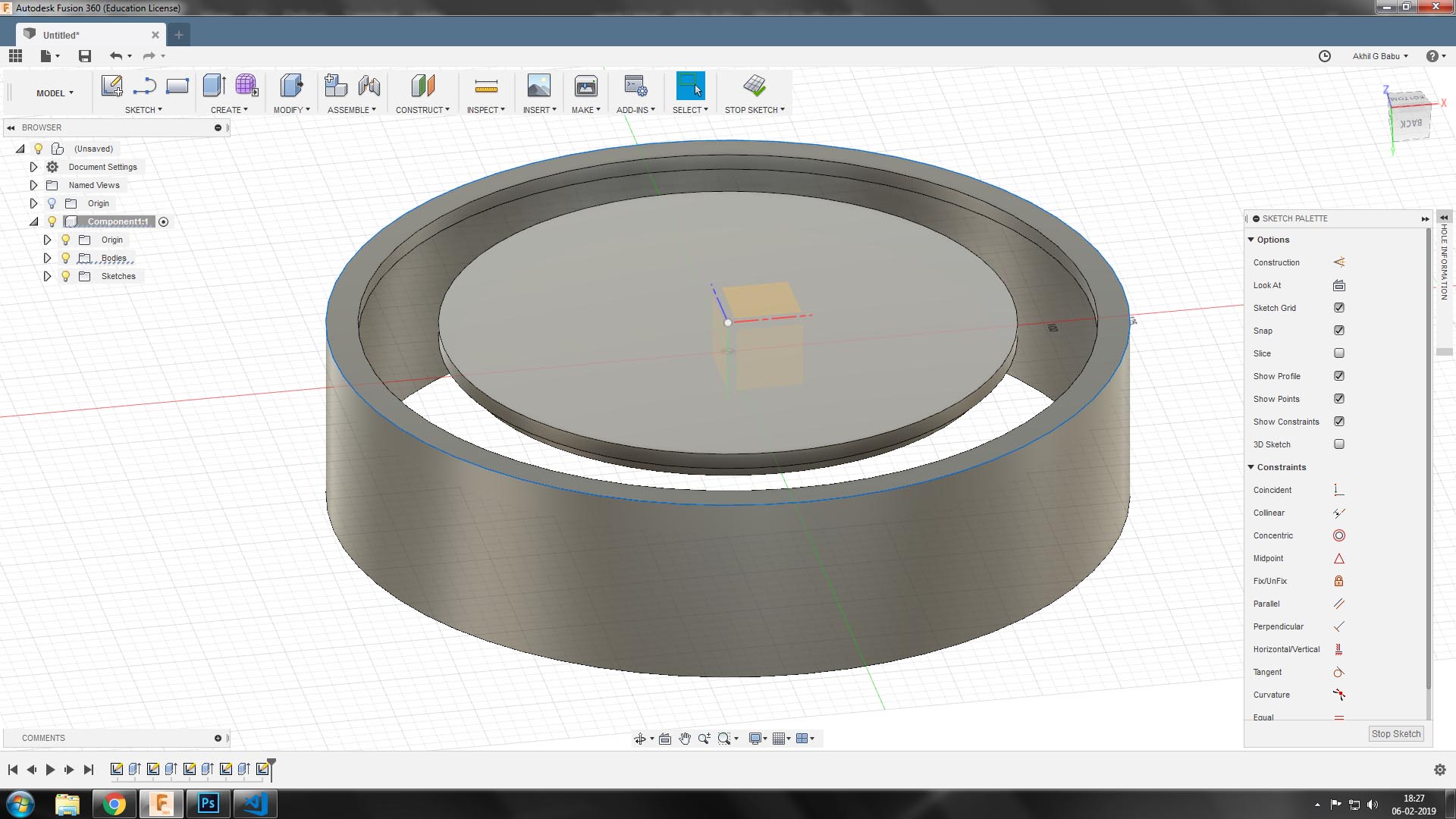
Task: Enable the 3D Sketch checkbox
Action: [1338, 444]
